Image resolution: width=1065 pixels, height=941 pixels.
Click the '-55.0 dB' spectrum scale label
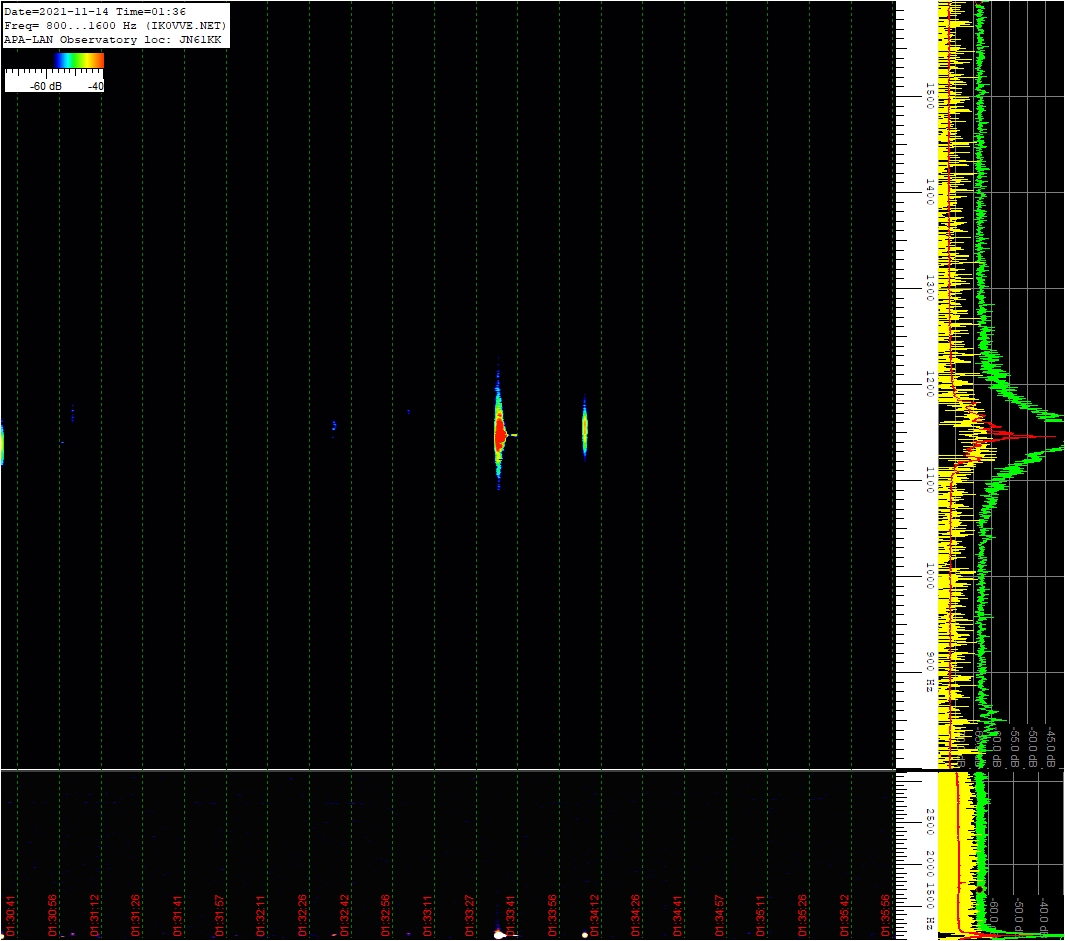[1014, 747]
